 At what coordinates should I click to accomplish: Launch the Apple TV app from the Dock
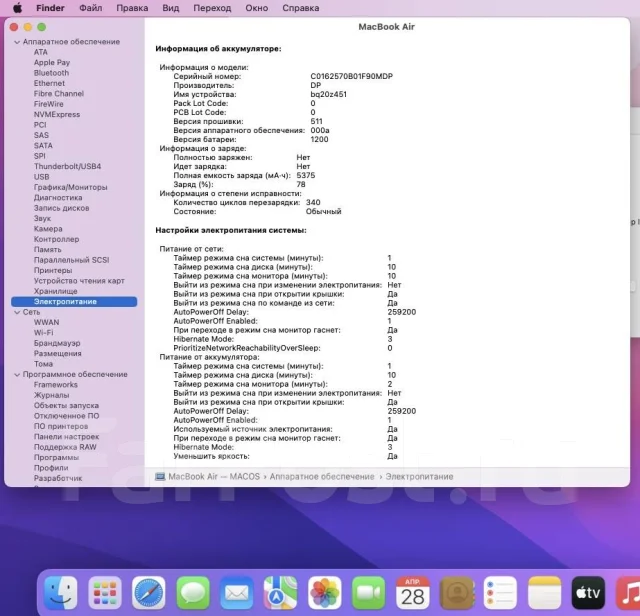588,592
